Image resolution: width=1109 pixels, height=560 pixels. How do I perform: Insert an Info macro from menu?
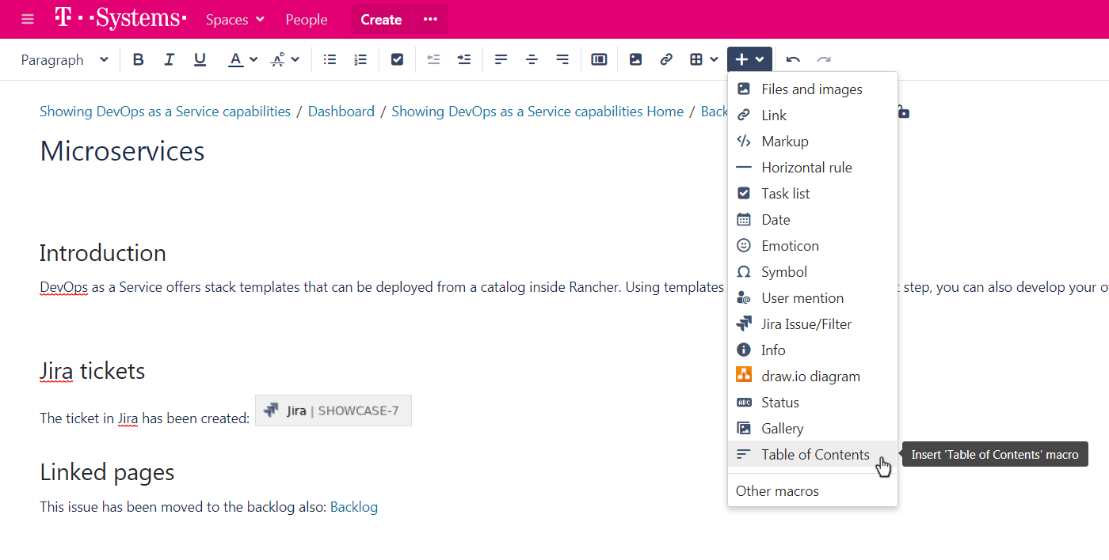pos(813,350)
